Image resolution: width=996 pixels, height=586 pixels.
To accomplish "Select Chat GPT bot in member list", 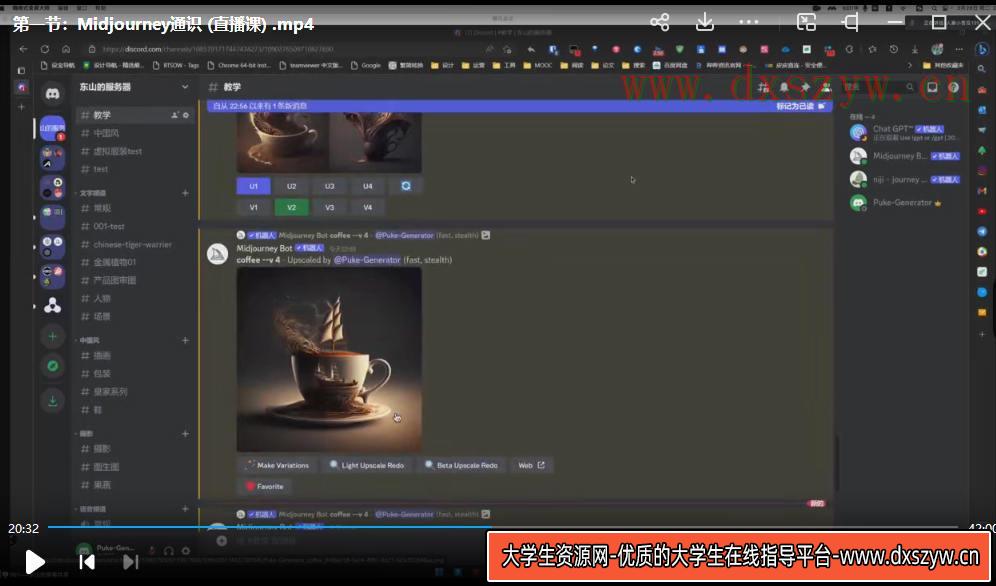I will point(905,132).
